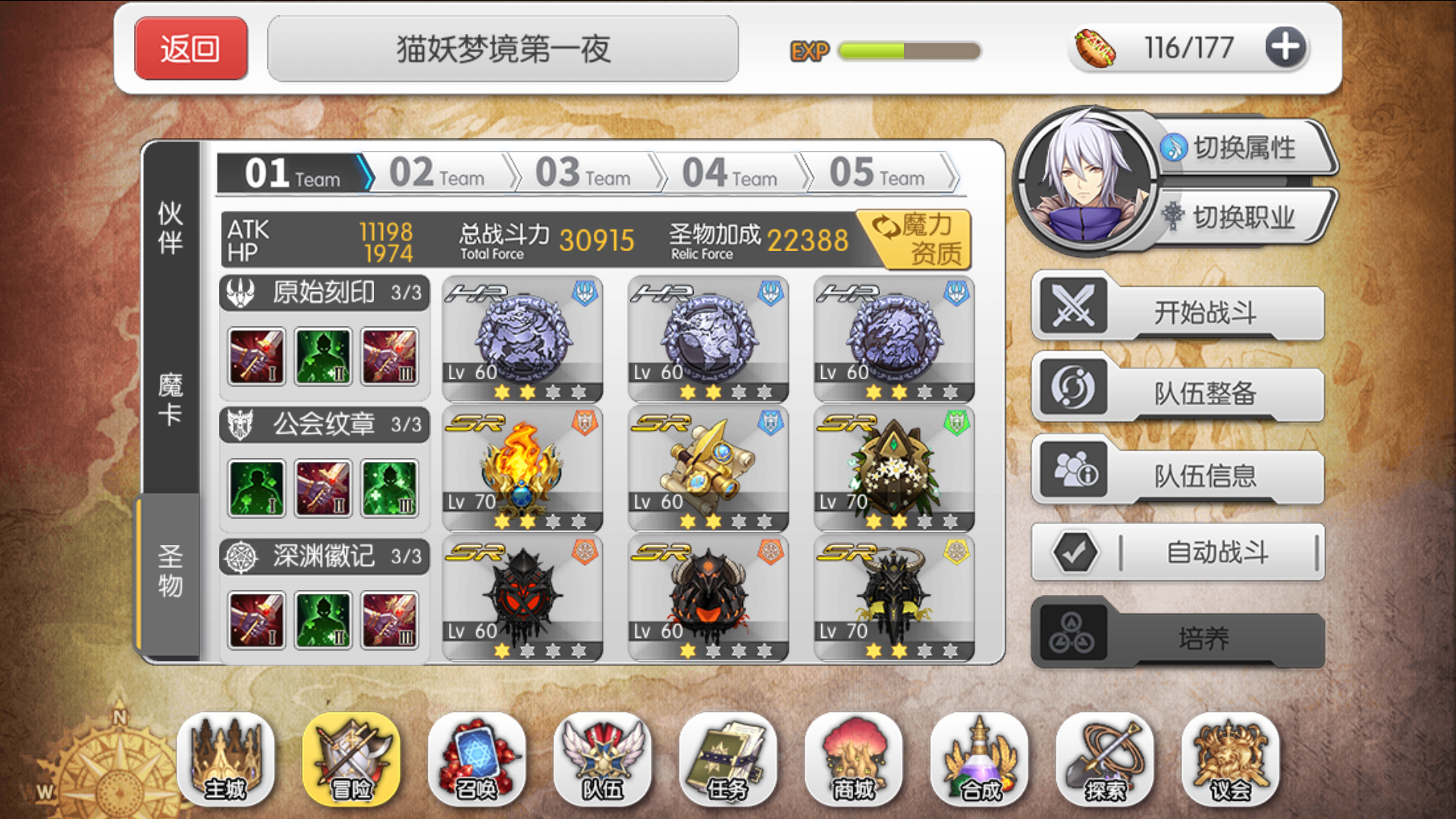
Task: Open 切换职业 class switch
Action: tap(1244, 217)
